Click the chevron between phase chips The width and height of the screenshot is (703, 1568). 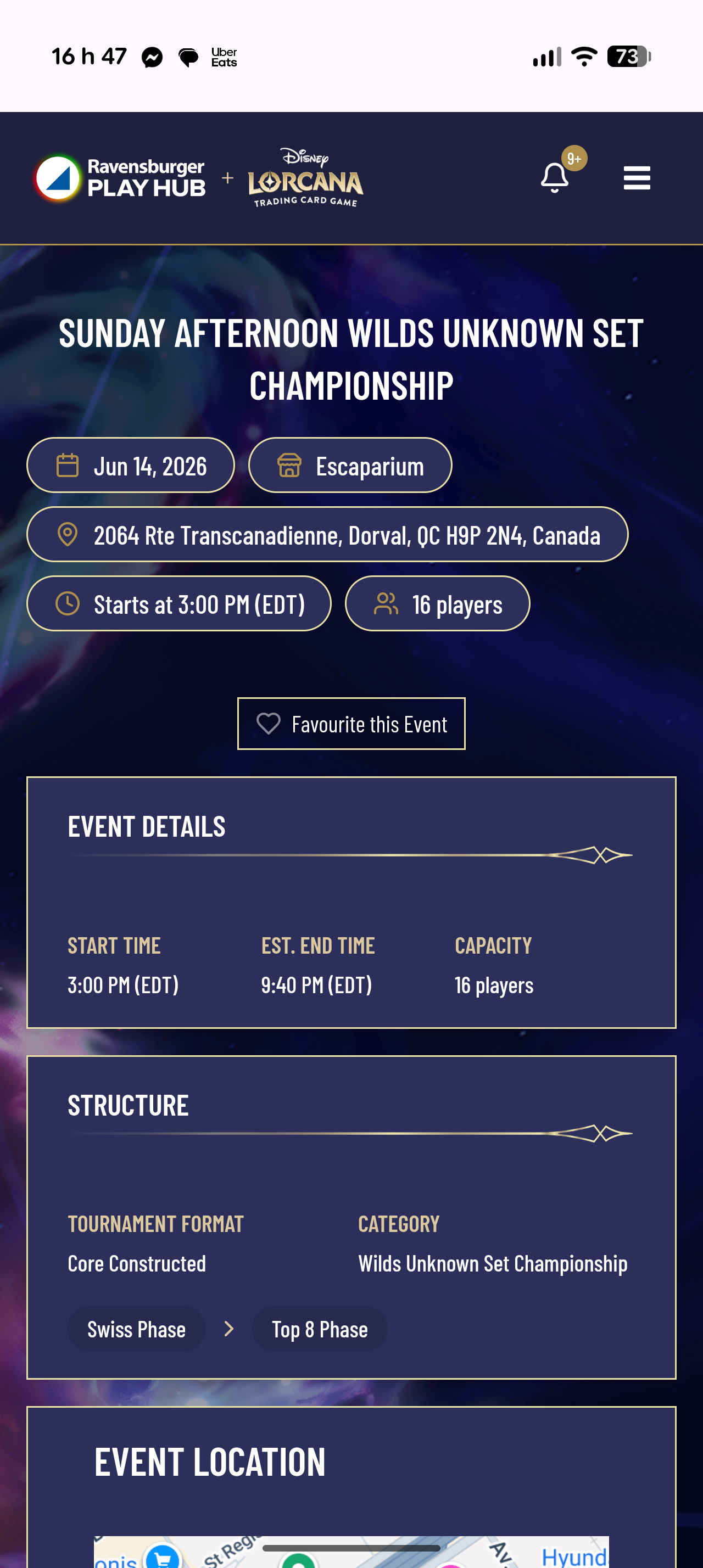(229, 1329)
